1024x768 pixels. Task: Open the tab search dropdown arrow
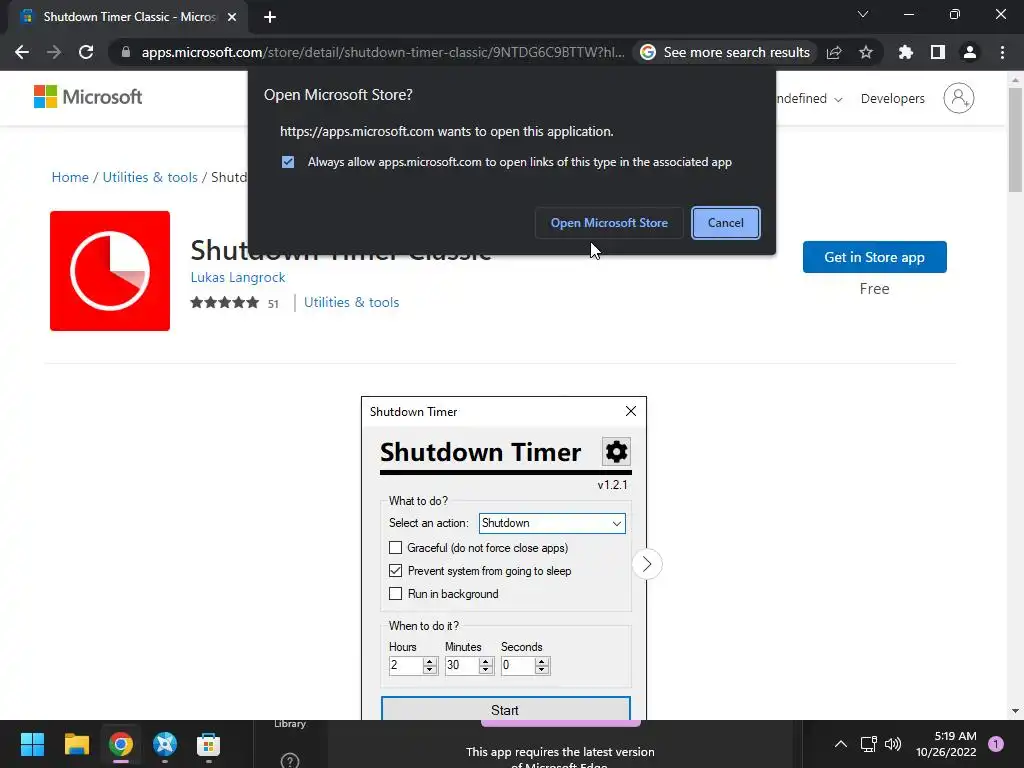click(863, 14)
